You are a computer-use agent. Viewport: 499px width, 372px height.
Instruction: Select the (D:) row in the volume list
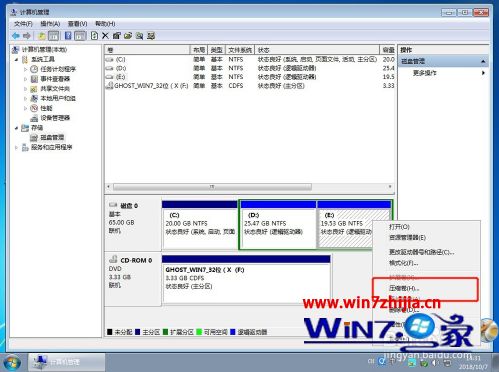(250, 68)
